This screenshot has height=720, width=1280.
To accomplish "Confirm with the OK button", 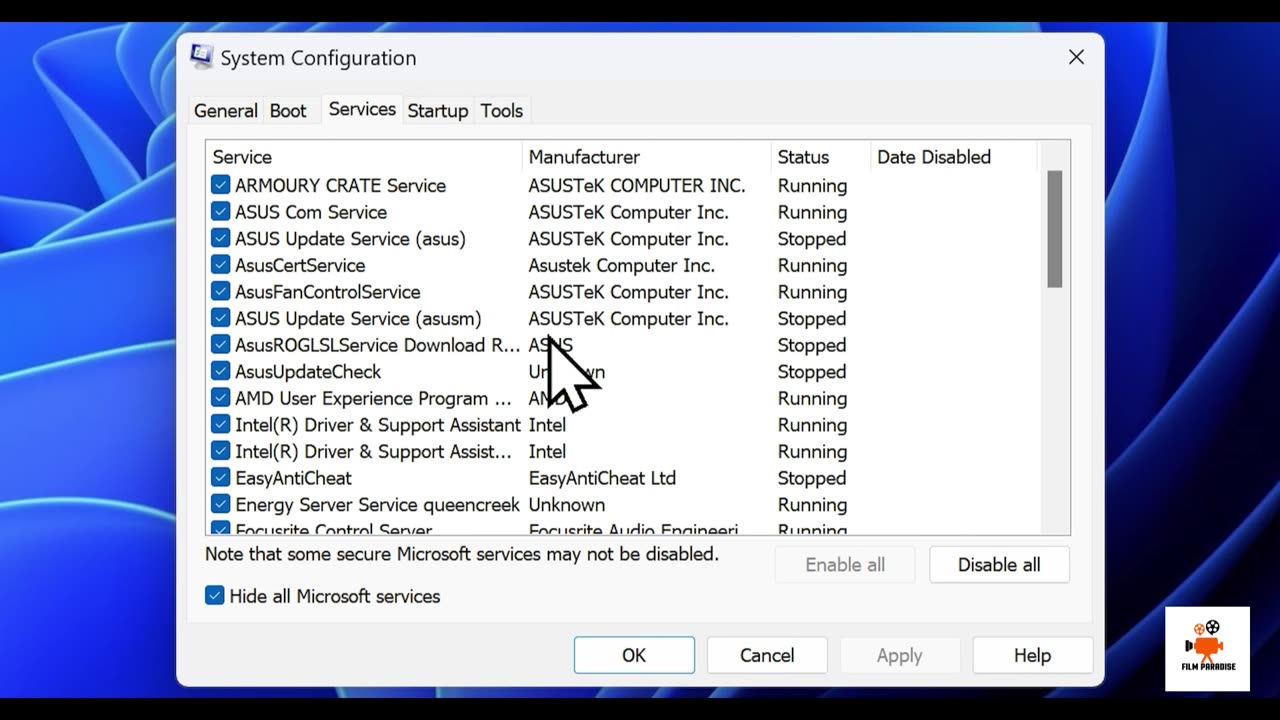I will 634,655.
